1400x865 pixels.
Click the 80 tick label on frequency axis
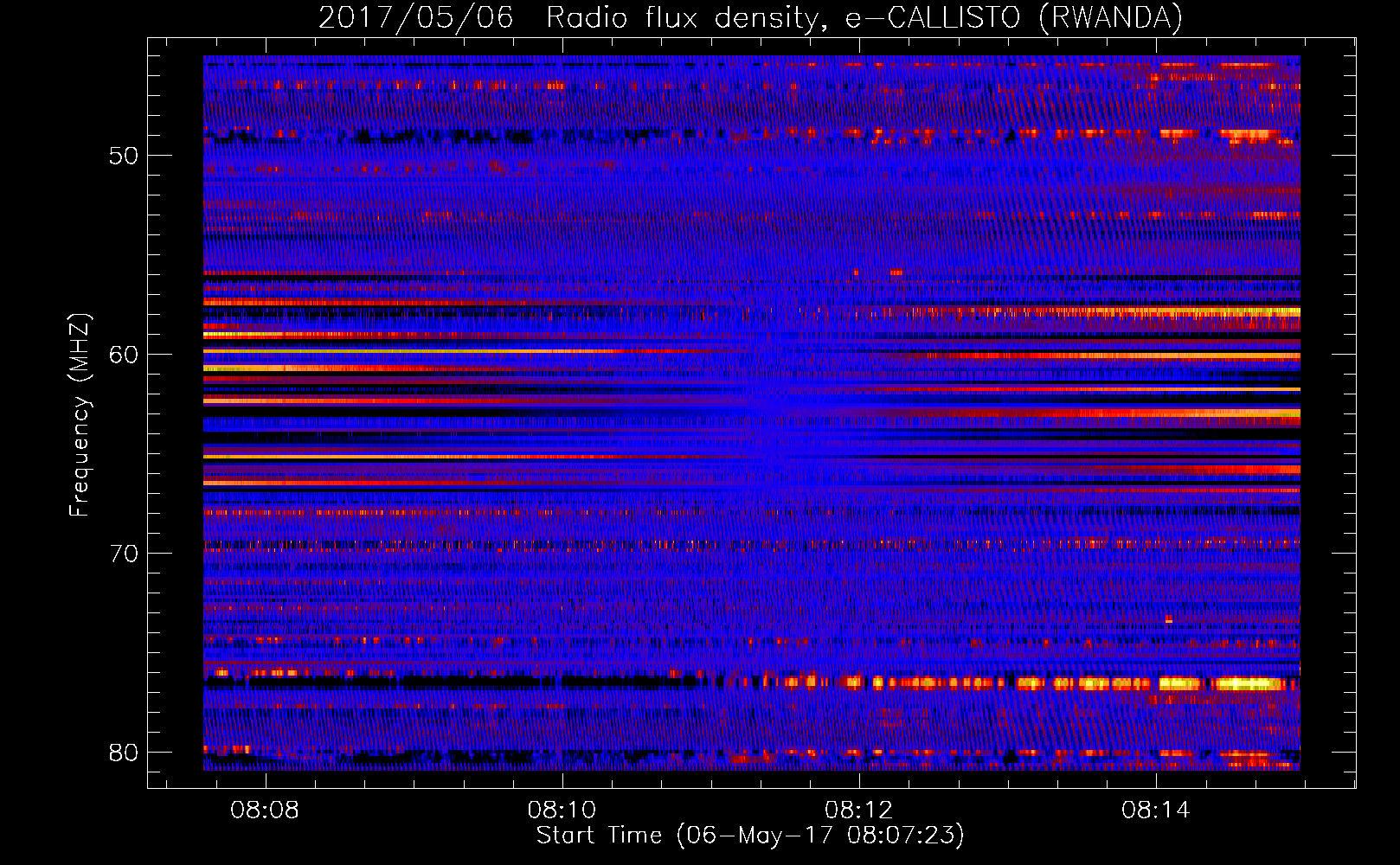[123, 753]
